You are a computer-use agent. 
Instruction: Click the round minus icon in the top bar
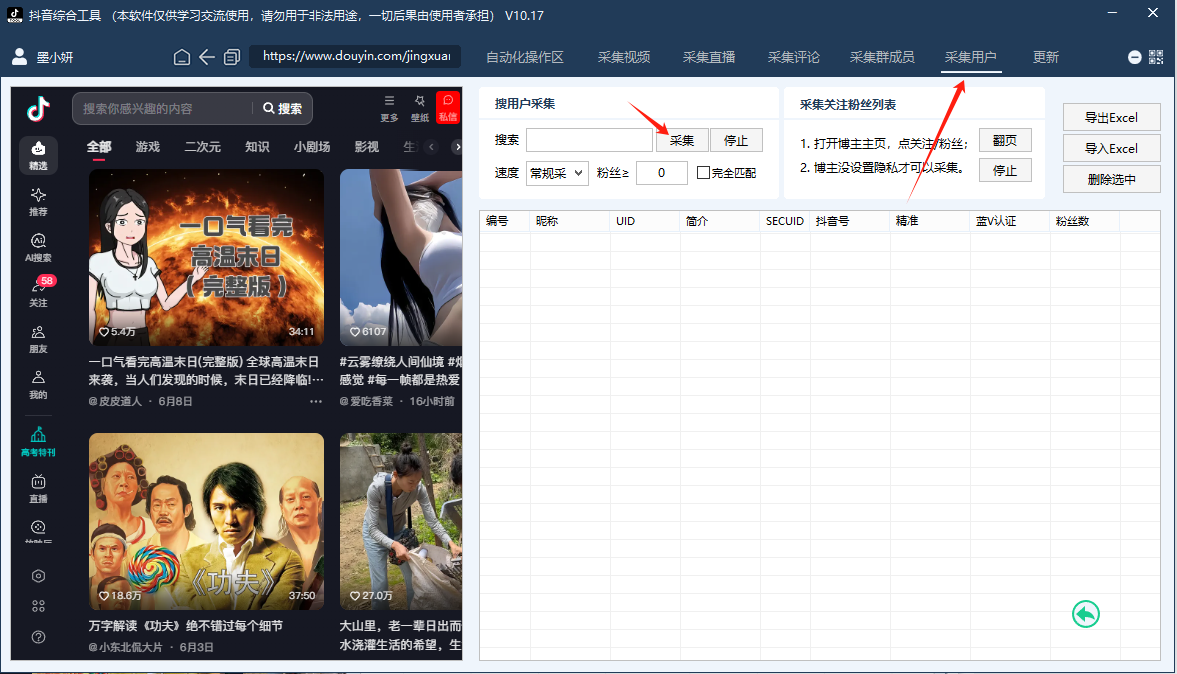pos(1134,58)
